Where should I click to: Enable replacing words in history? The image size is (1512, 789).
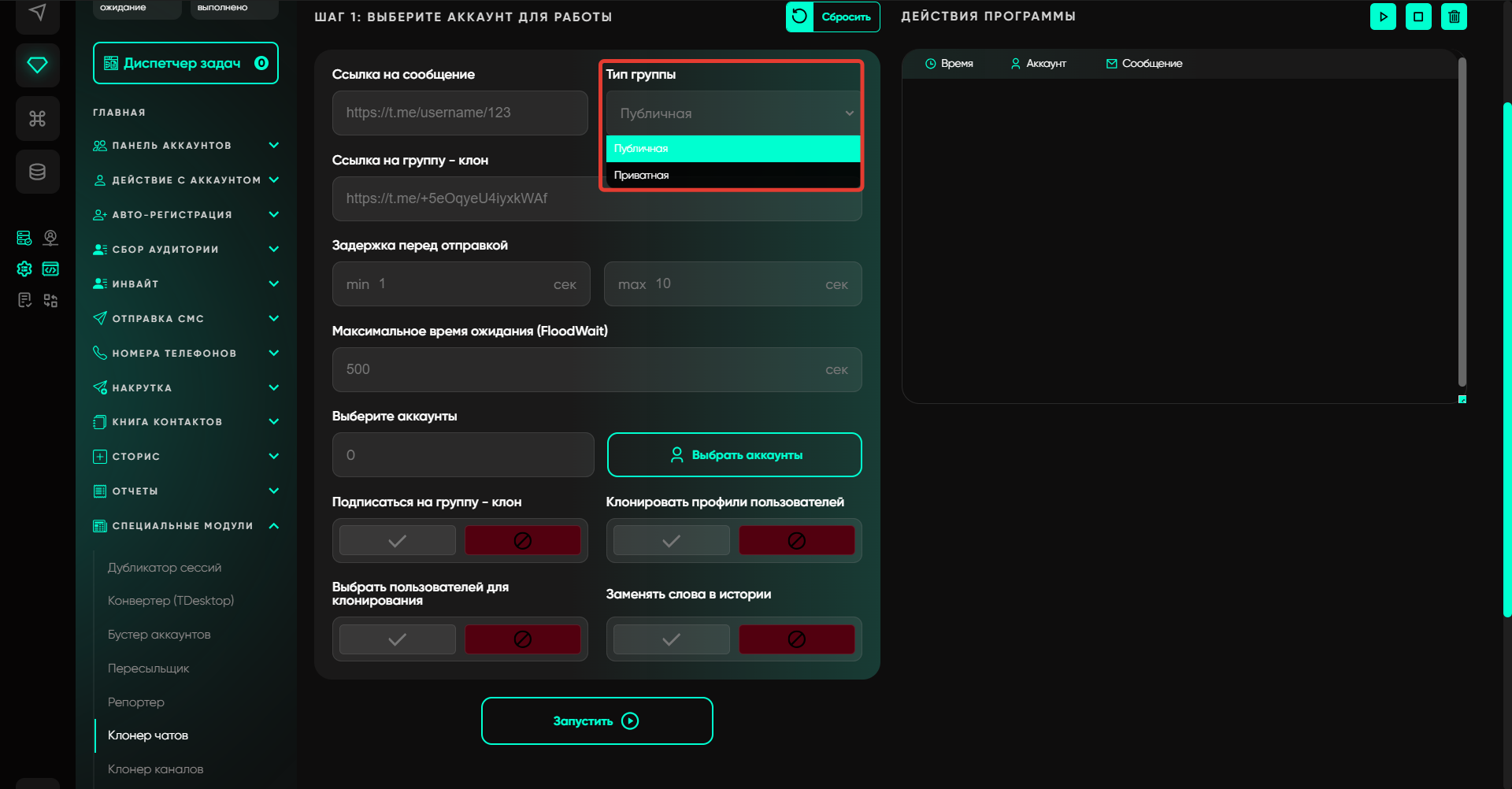click(x=671, y=639)
